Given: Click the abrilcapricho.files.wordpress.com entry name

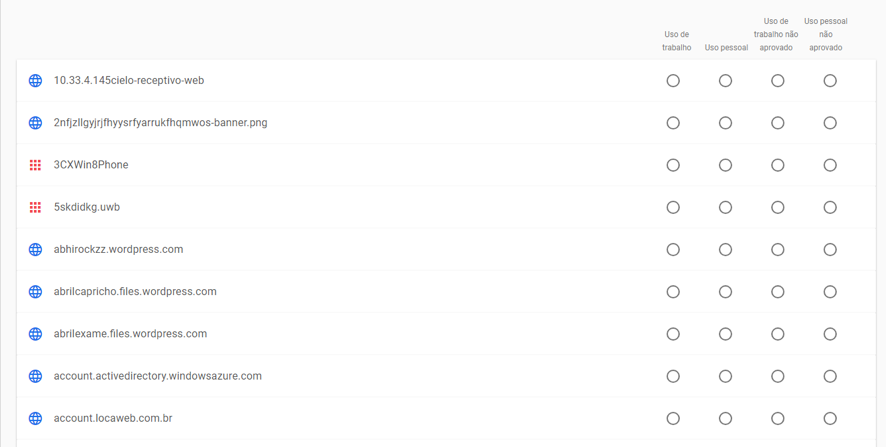Looking at the screenshot, I should click(135, 292).
